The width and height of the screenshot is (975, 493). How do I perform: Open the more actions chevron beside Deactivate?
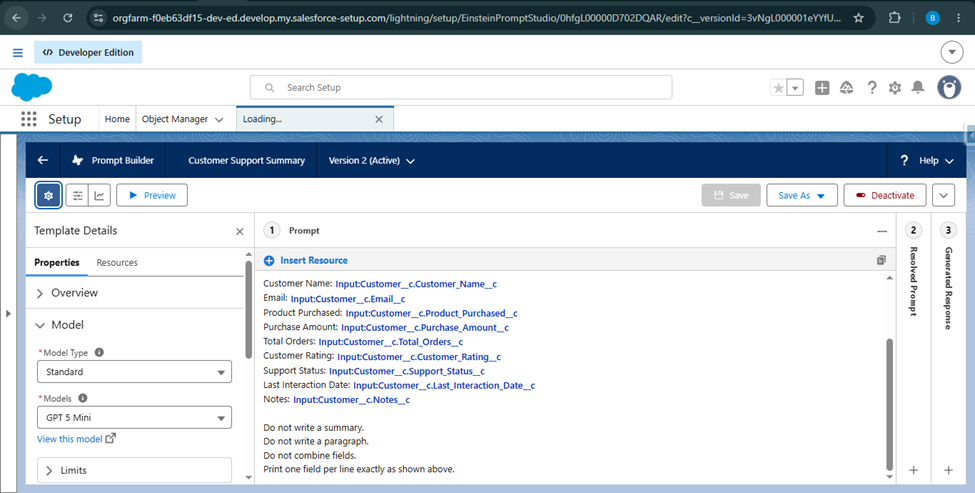click(943, 195)
